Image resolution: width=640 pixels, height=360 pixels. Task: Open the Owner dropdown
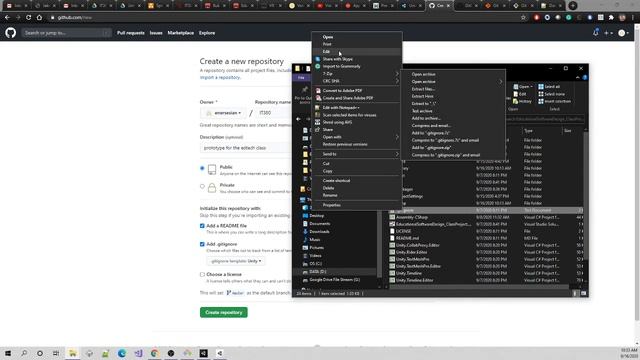[223, 113]
